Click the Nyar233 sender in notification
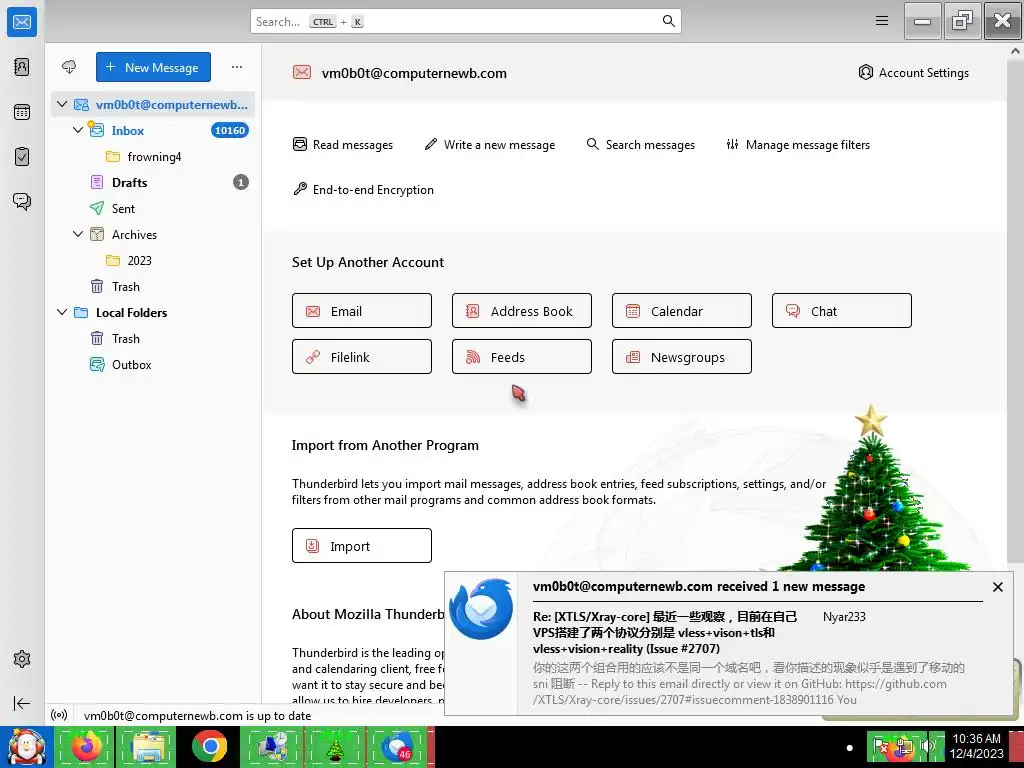 coord(844,616)
